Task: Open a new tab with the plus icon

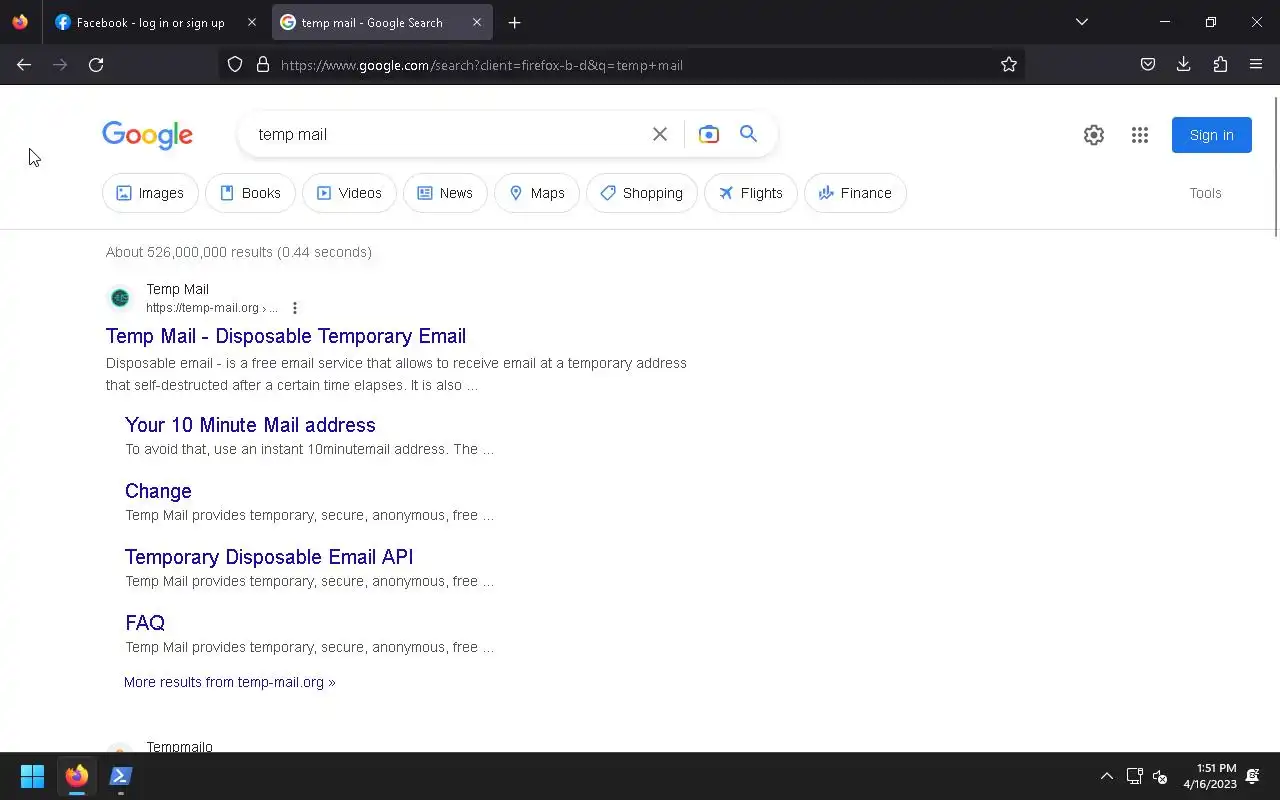Action: (515, 22)
